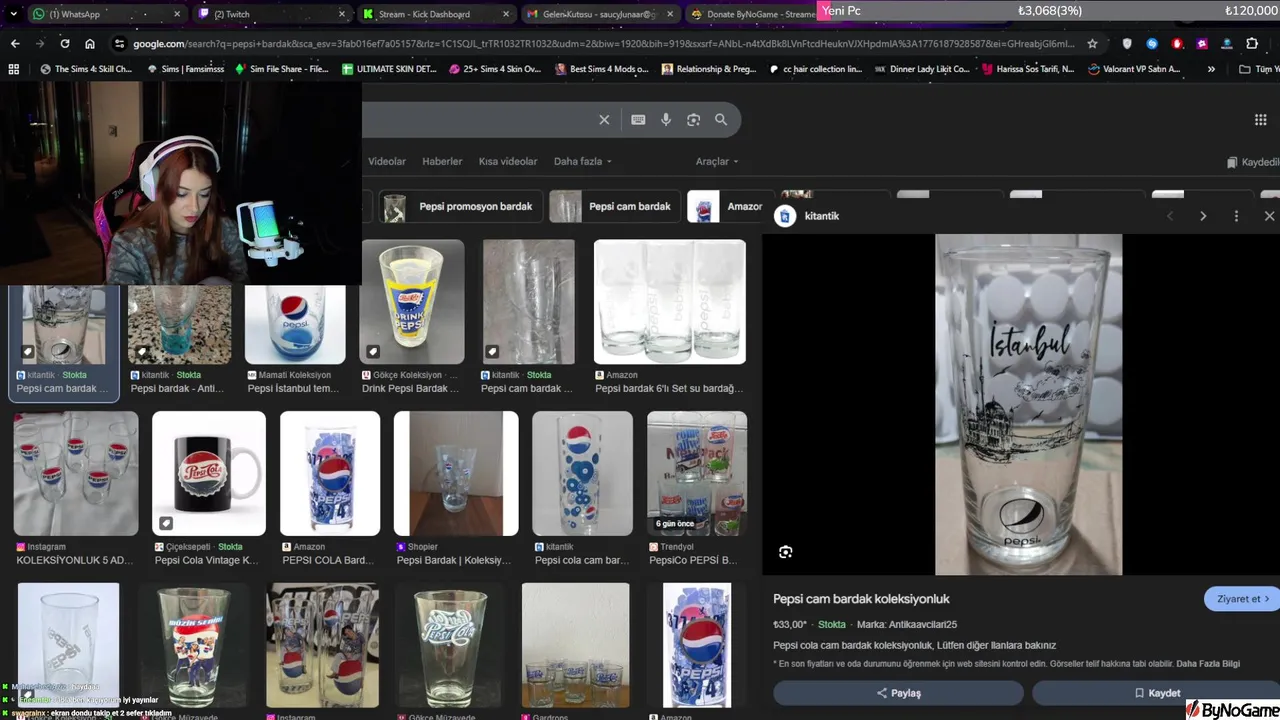Open tab search dropdown in tab strip
The height and width of the screenshot is (720, 1280).
[13, 14]
